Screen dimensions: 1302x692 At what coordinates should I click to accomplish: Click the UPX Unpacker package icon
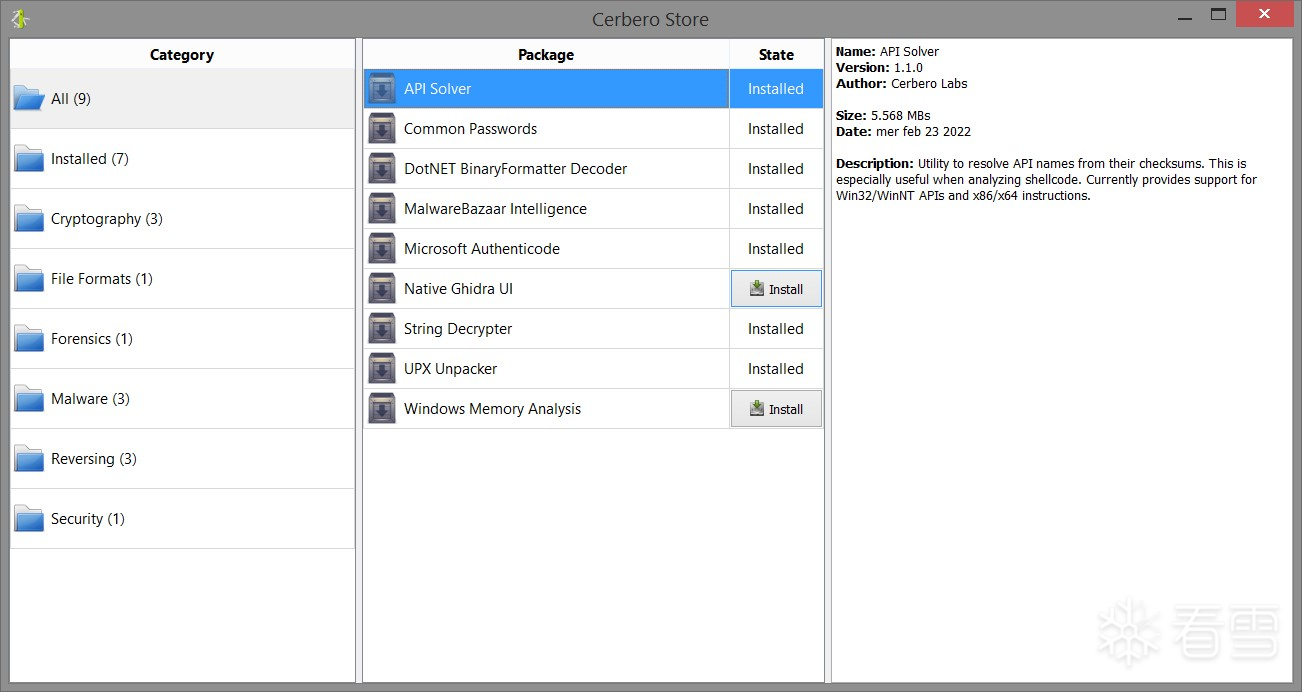pos(382,369)
